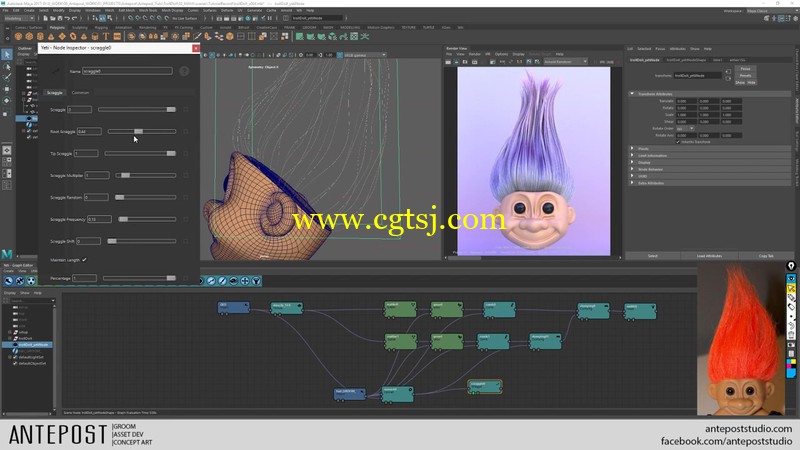
Task: Click the IPR pause icon in status line
Action: click(x=270, y=18)
